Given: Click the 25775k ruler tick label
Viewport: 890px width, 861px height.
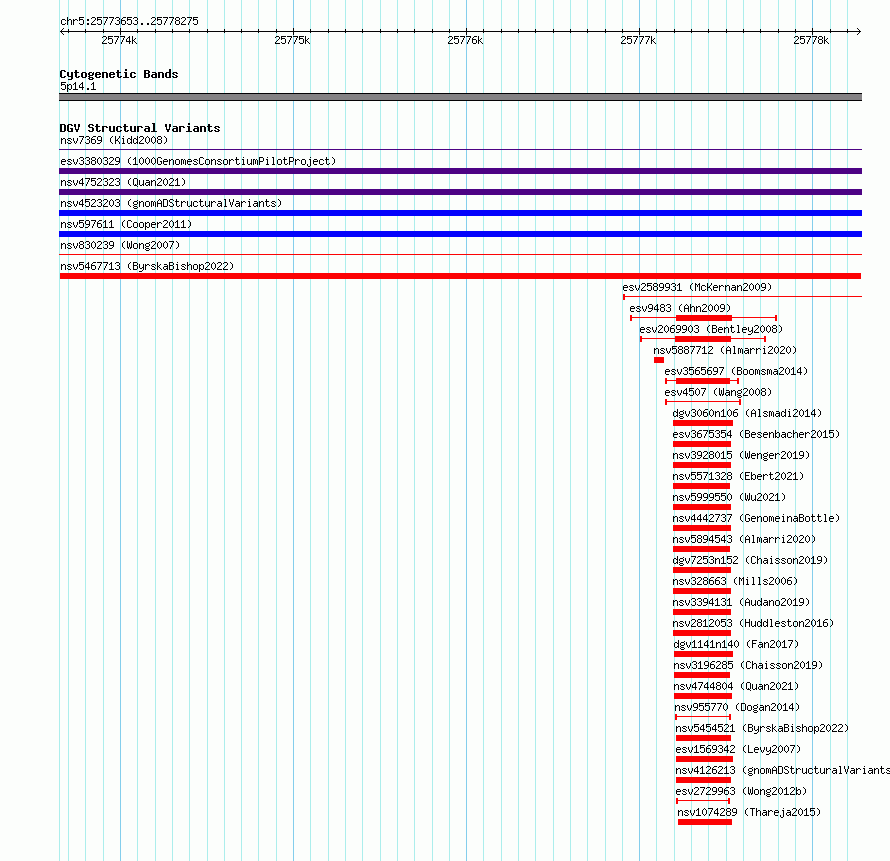Looking at the screenshot, I should point(292,40).
